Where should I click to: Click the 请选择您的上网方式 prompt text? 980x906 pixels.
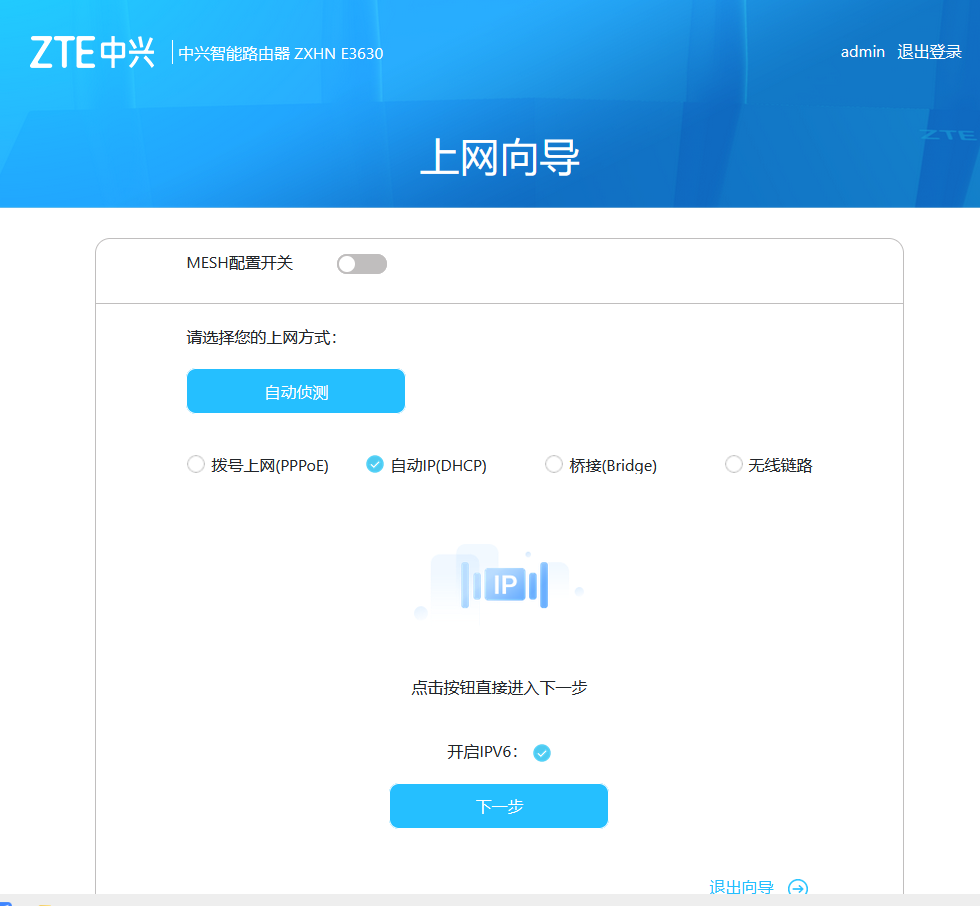262,338
